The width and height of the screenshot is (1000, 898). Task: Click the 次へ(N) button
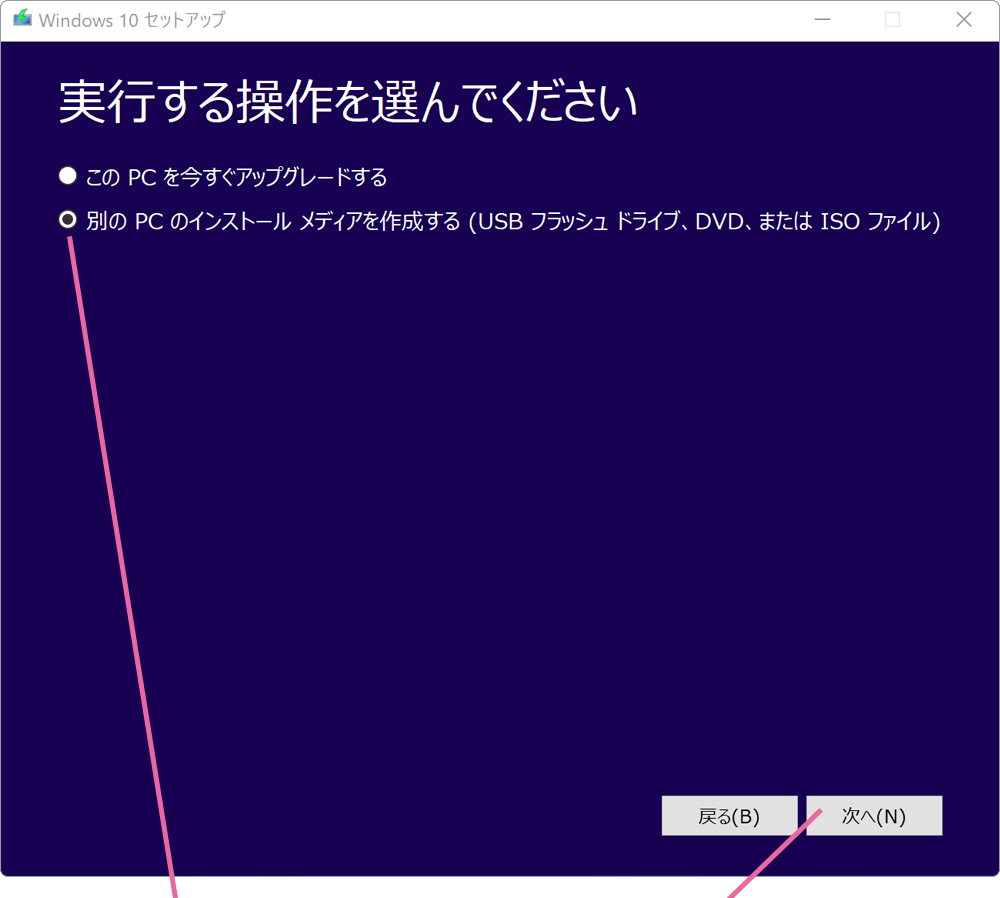coord(874,816)
